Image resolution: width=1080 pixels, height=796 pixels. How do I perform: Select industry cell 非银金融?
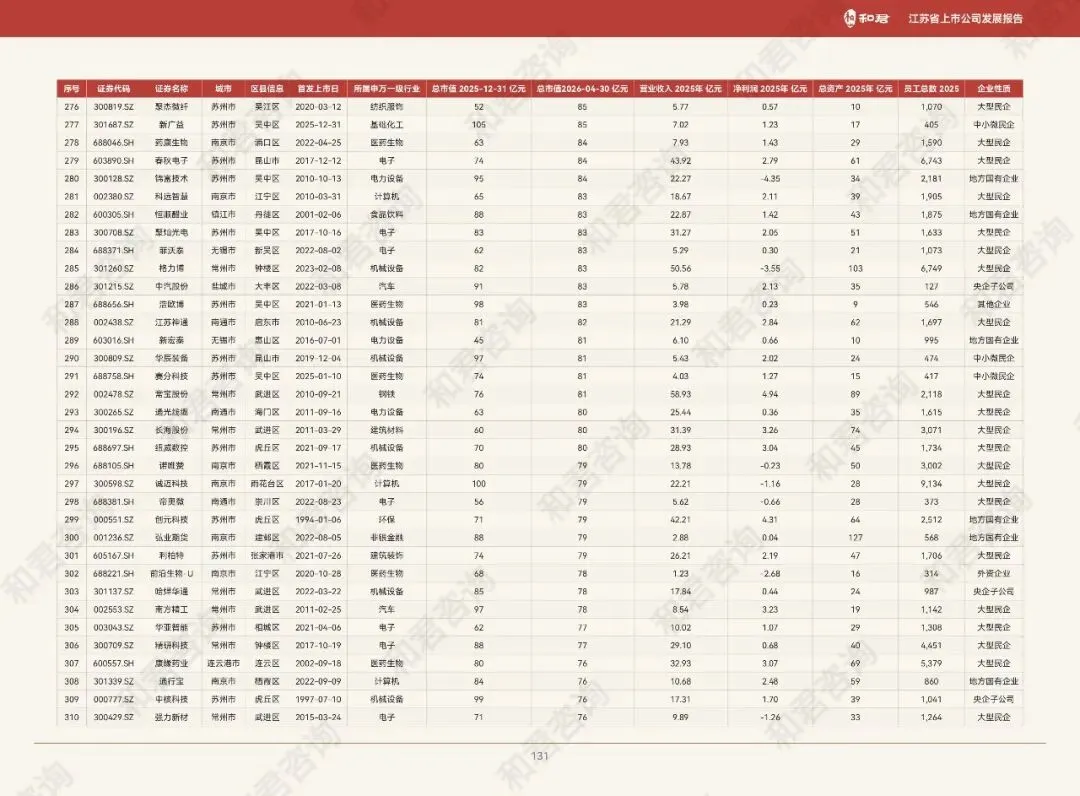(x=386, y=538)
